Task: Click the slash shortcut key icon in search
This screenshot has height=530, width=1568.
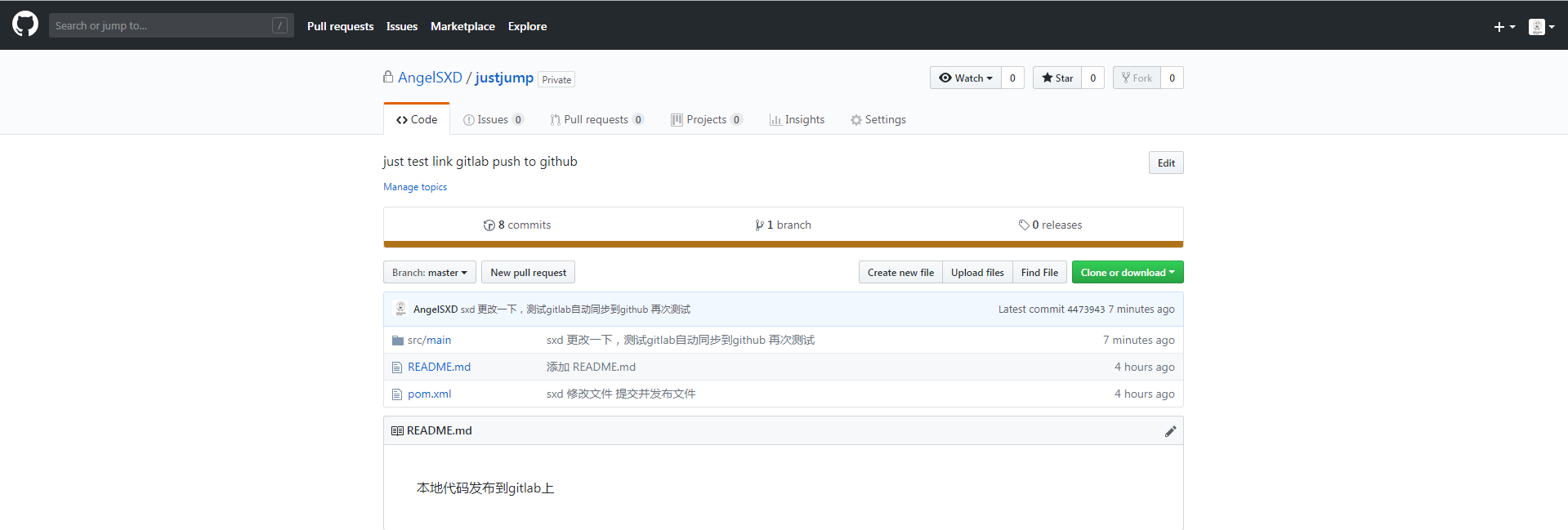Action: tap(279, 25)
